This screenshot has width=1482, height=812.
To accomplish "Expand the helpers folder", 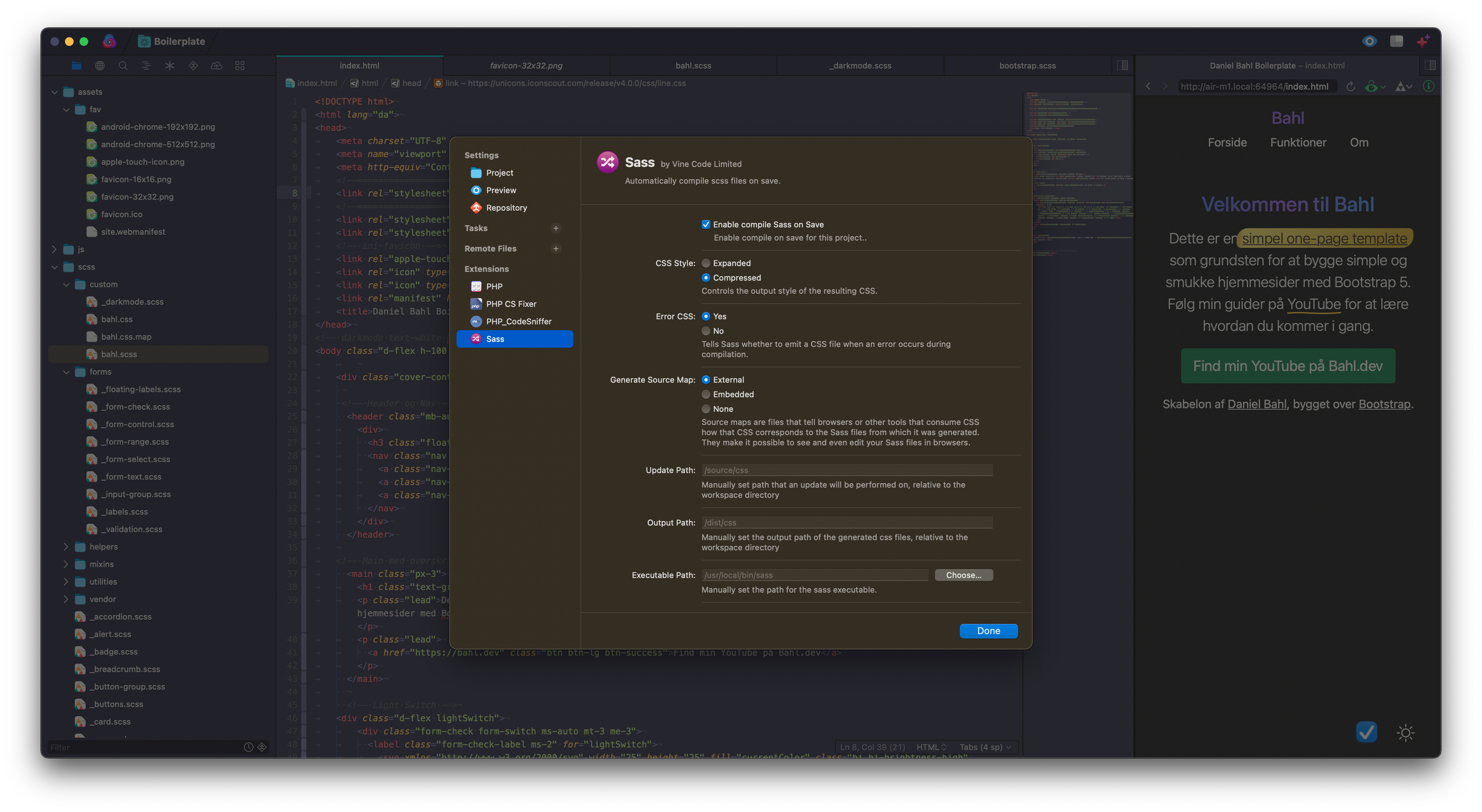I will tap(66, 546).
